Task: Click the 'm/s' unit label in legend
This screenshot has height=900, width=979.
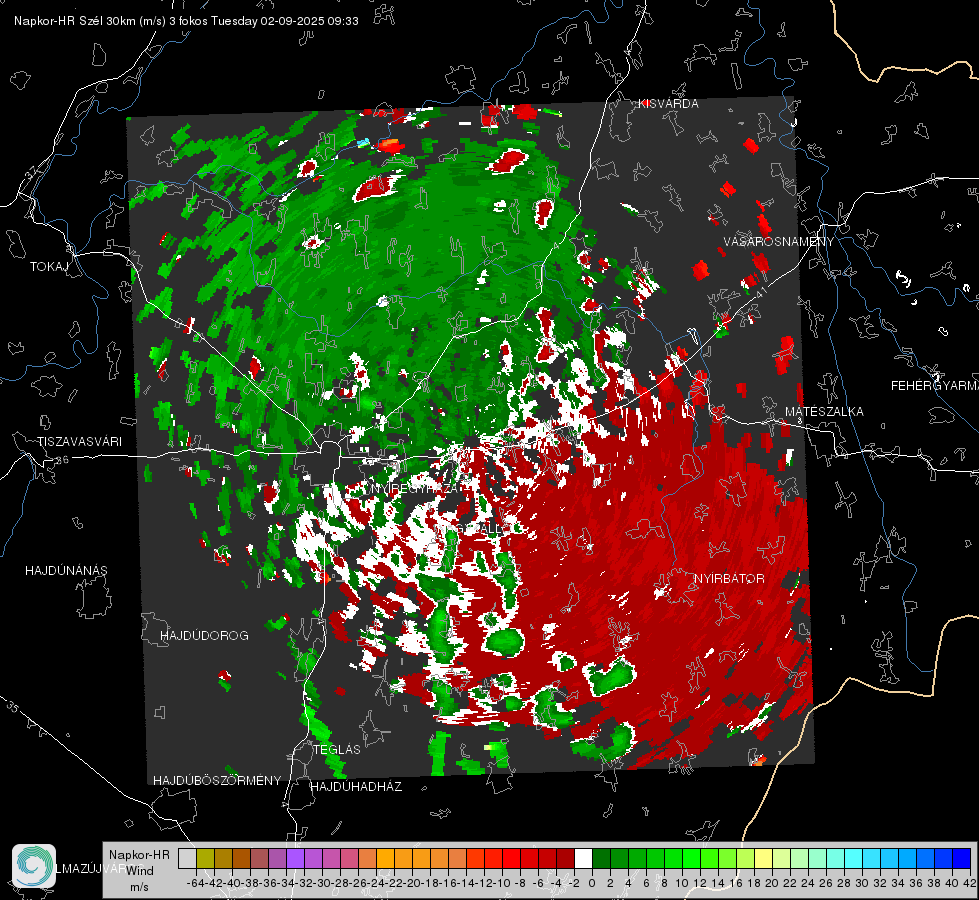Action: 139,887
